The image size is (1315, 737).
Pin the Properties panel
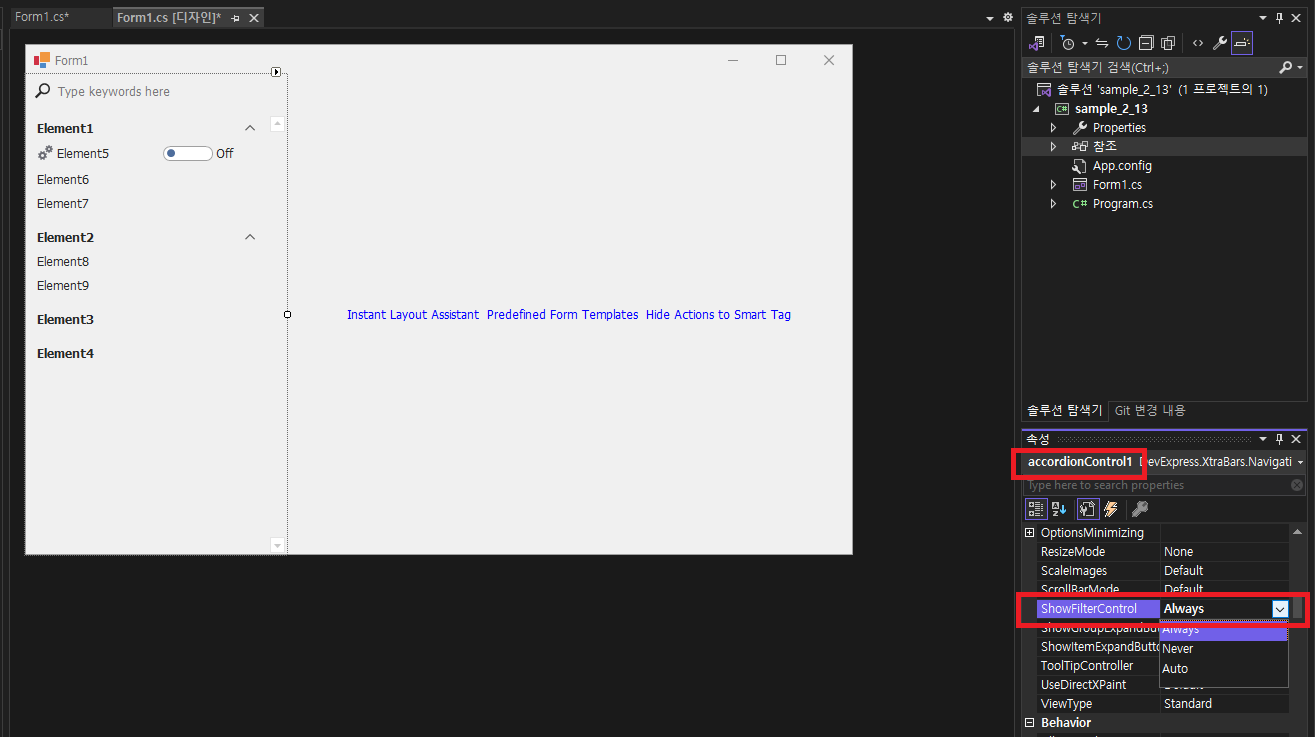(1279, 439)
